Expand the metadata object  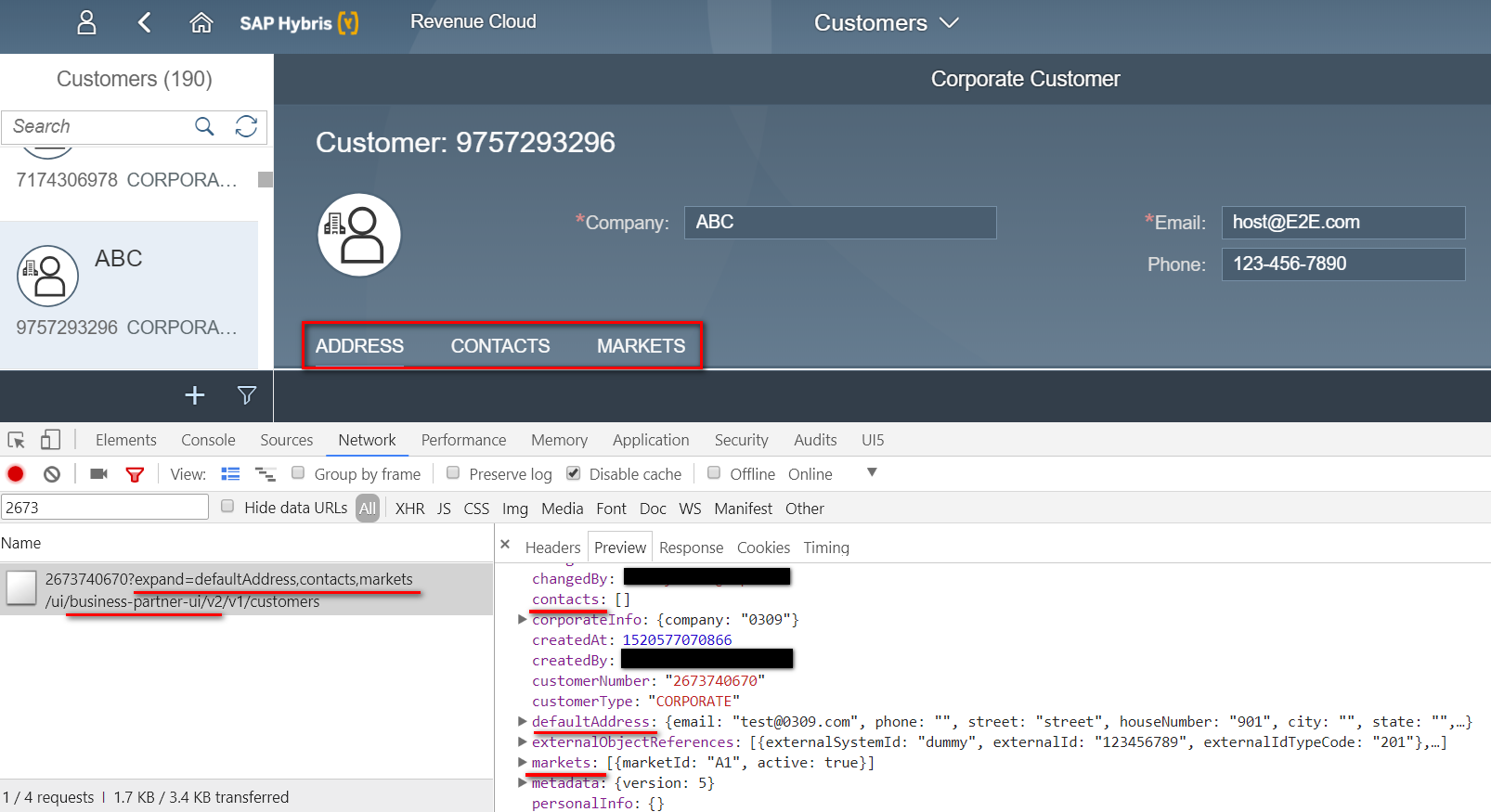[x=523, y=782]
